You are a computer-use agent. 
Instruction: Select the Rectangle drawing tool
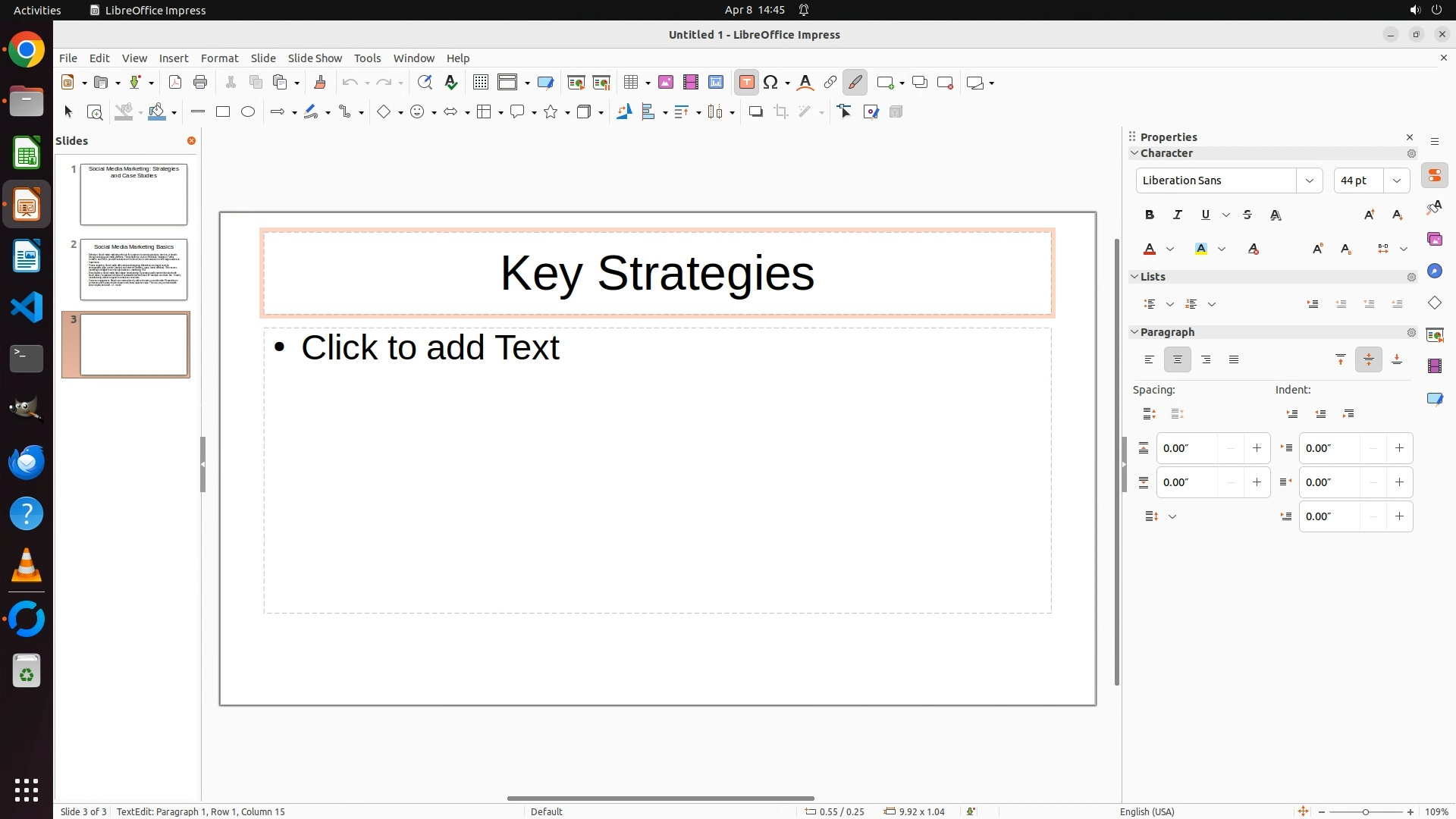[x=223, y=112]
